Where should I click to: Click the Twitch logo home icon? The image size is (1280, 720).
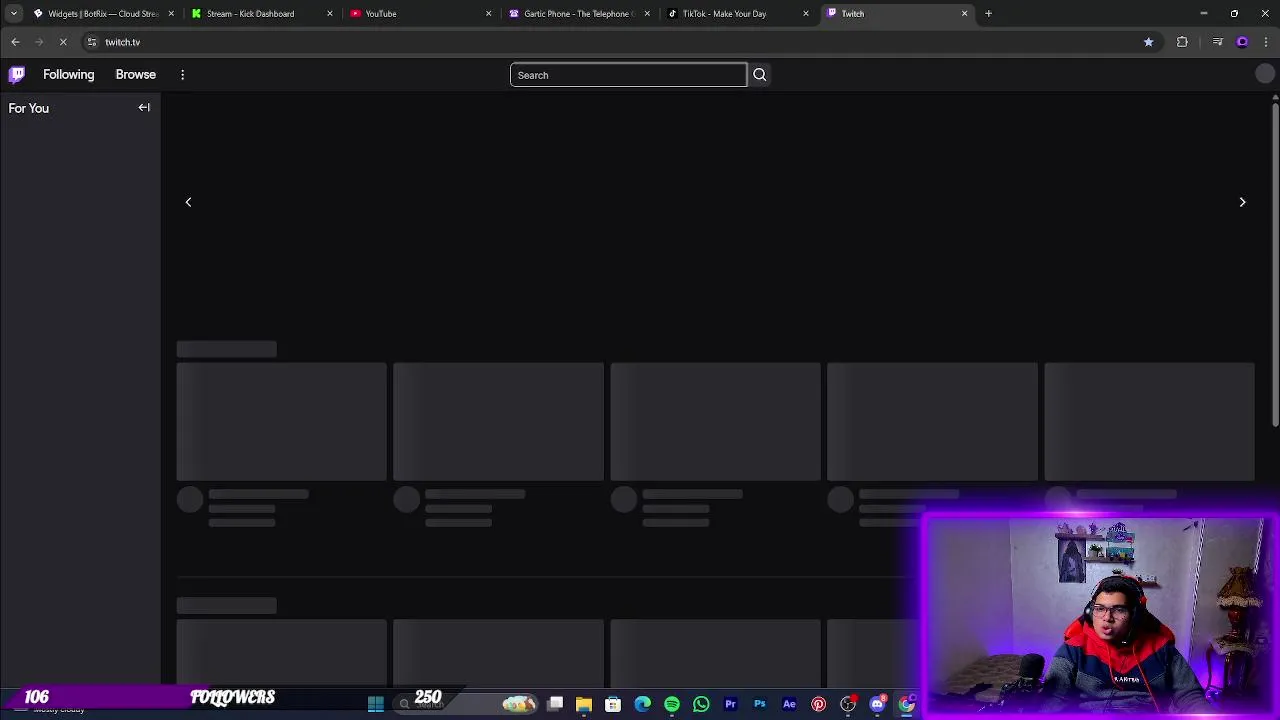point(17,74)
